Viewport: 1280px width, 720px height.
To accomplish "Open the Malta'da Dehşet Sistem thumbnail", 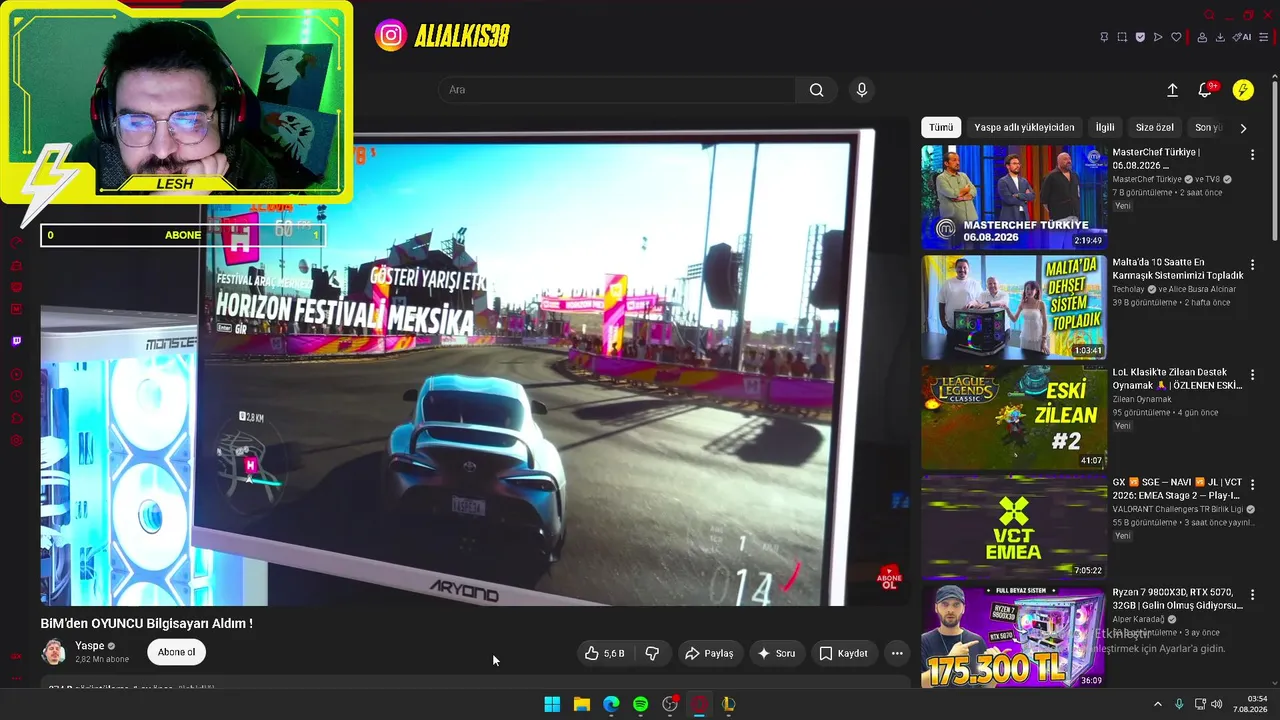I will coord(1014,307).
